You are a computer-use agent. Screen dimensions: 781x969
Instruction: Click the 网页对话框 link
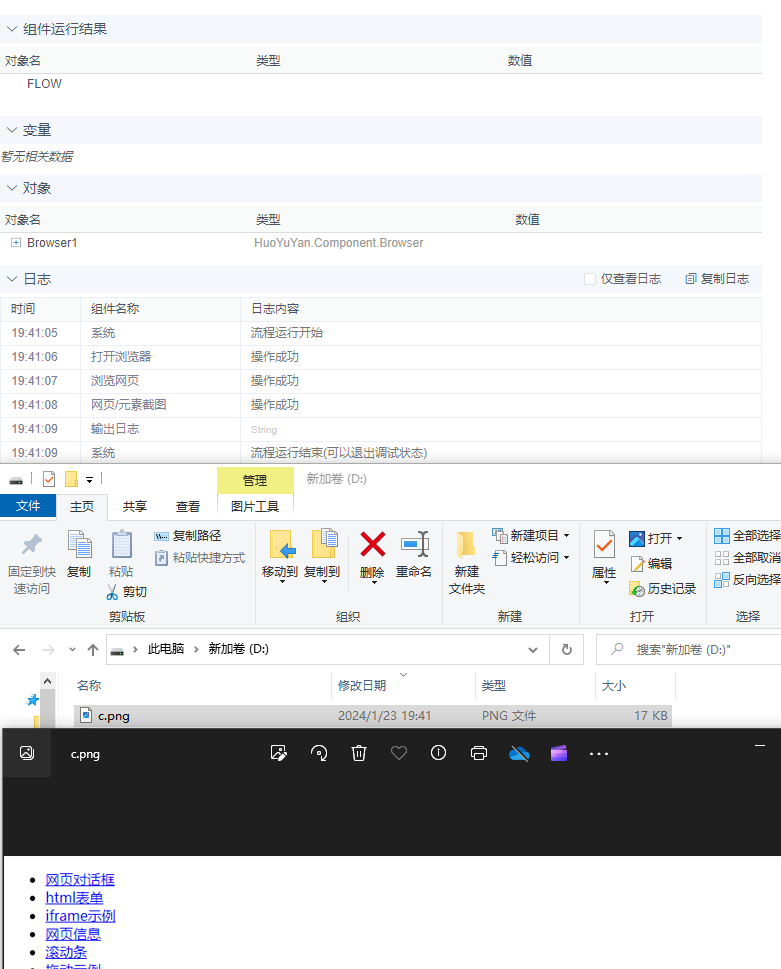point(80,879)
